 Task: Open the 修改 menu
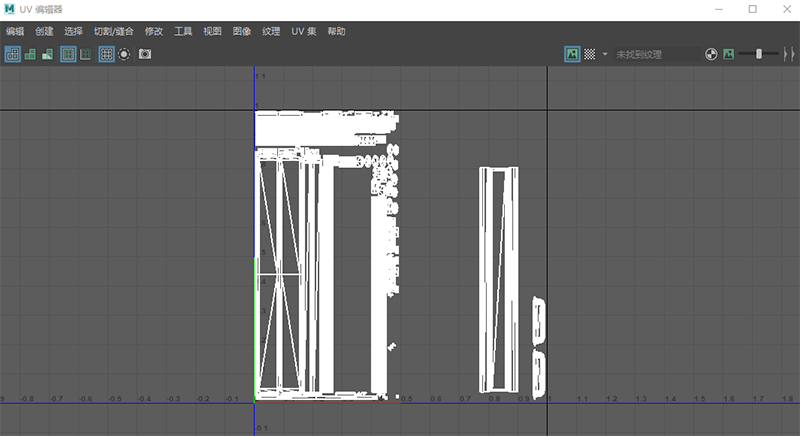click(x=154, y=32)
